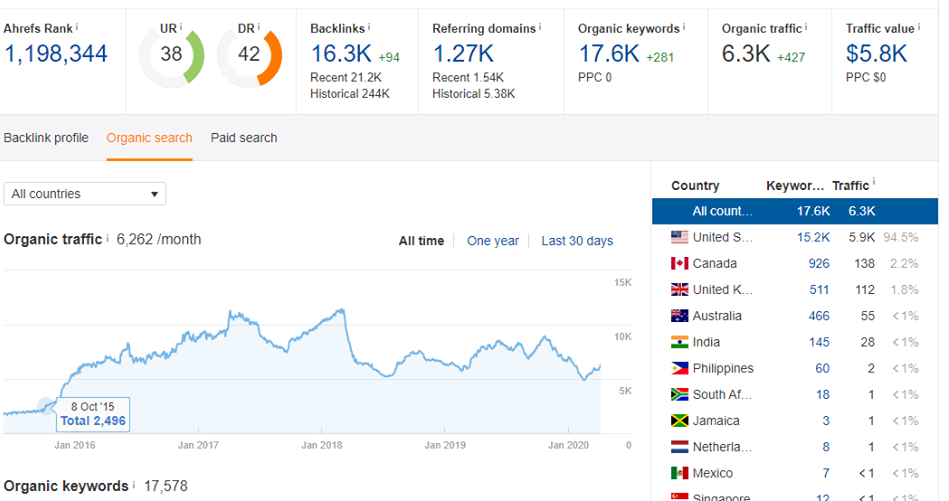Image resolution: width=949 pixels, height=501 pixels.
Task: Click the UR 38 donut chart
Action: [x=171, y=55]
